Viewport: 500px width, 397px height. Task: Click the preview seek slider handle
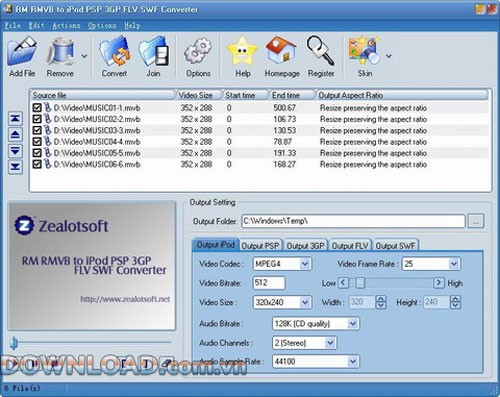pos(14,343)
